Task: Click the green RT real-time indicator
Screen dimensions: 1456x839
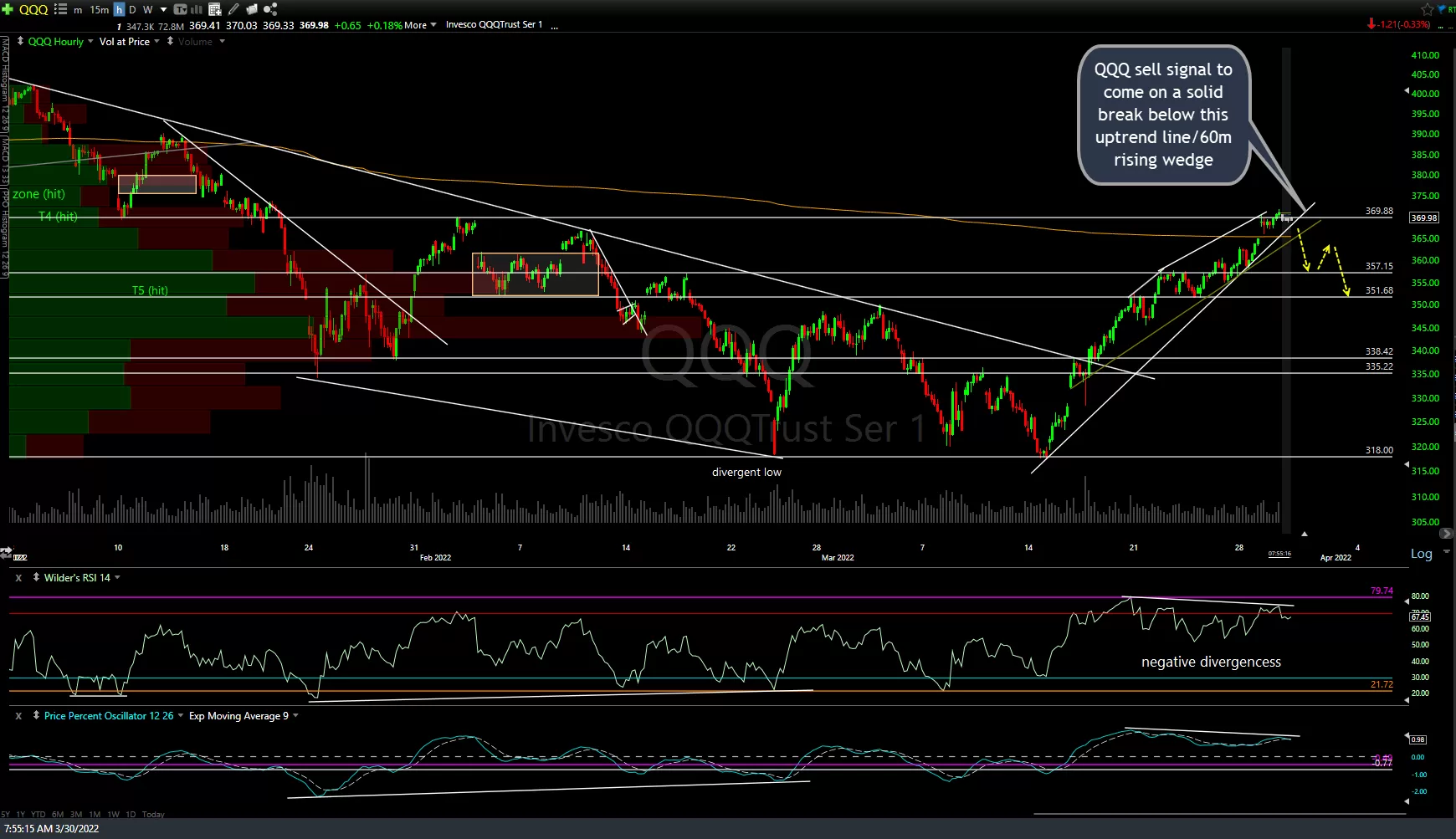Action: pos(1451,9)
